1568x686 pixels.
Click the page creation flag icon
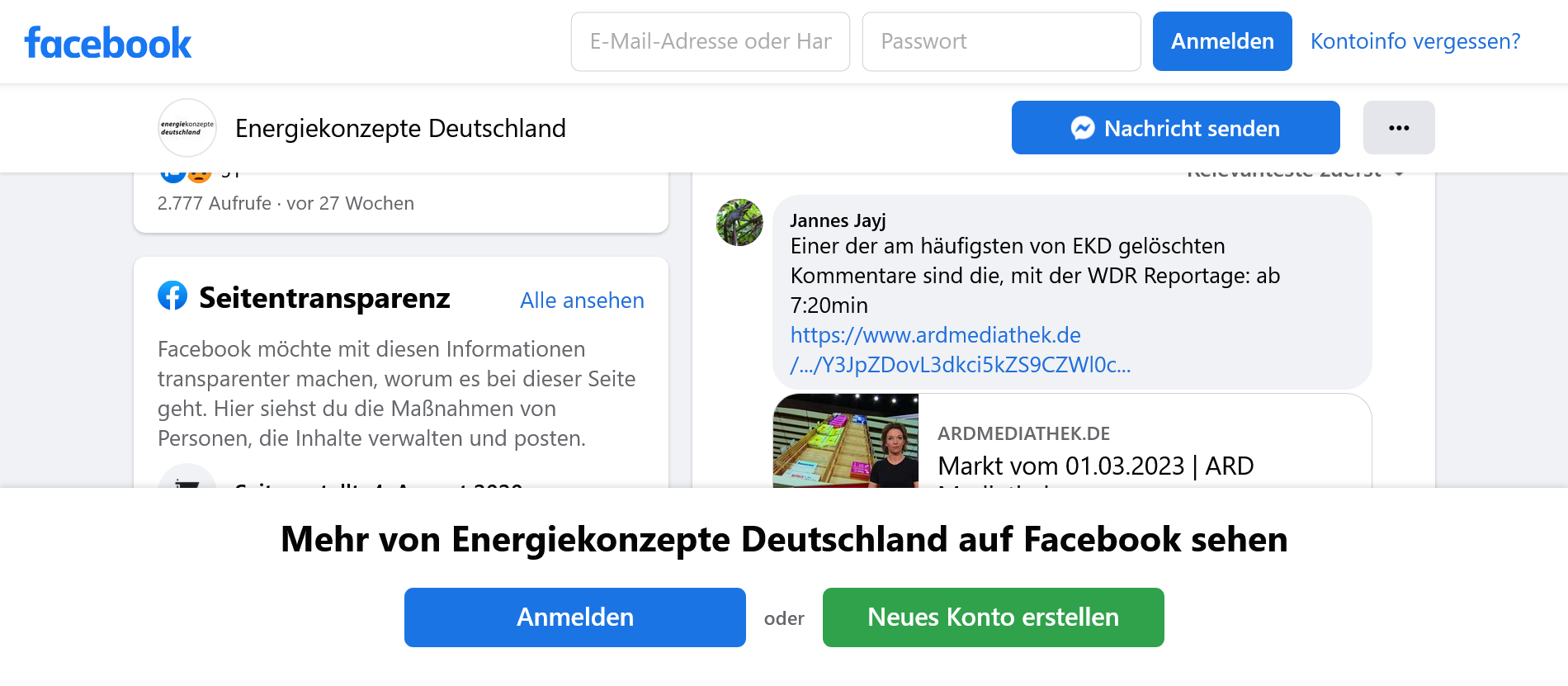click(x=187, y=480)
